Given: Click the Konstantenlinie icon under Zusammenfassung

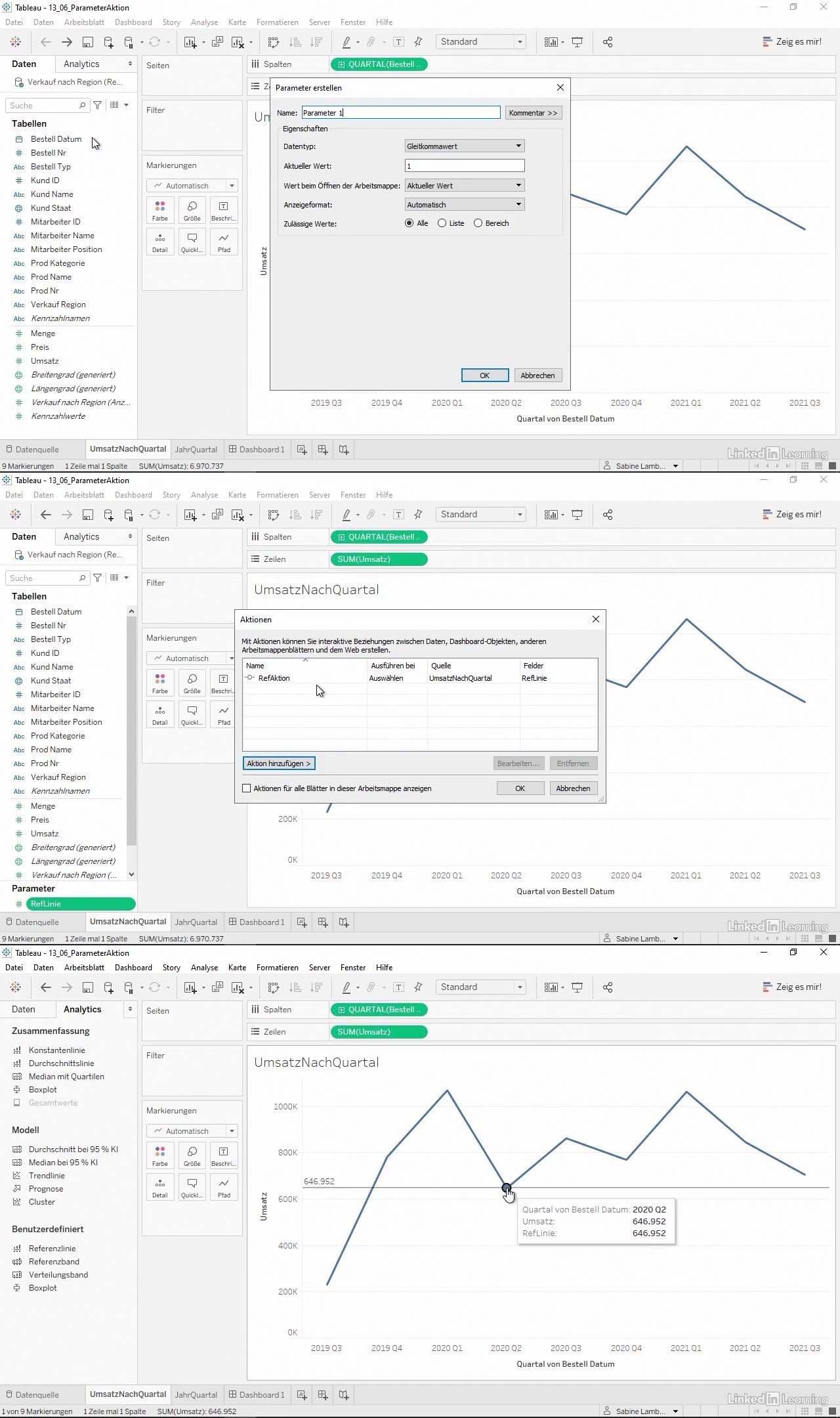Looking at the screenshot, I should (x=17, y=1050).
